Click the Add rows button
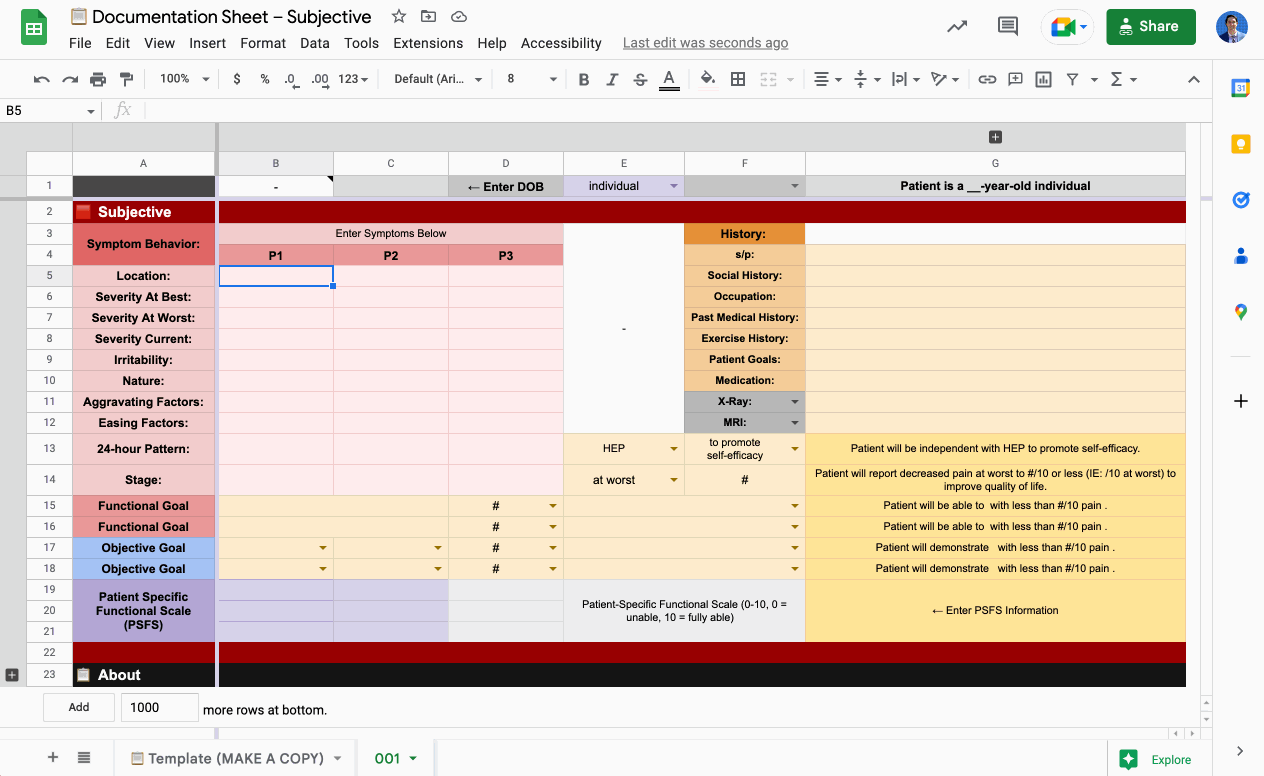1264x776 pixels. (79, 707)
